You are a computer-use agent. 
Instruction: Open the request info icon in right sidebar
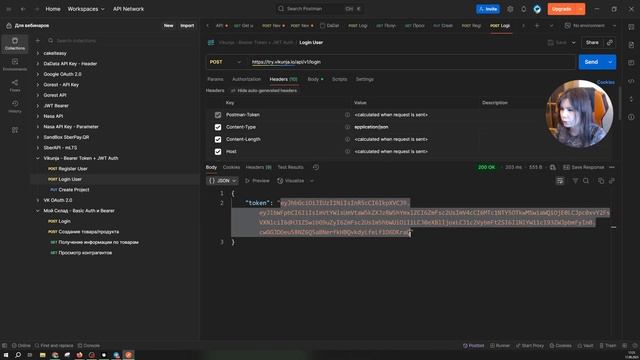pos(631,117)
